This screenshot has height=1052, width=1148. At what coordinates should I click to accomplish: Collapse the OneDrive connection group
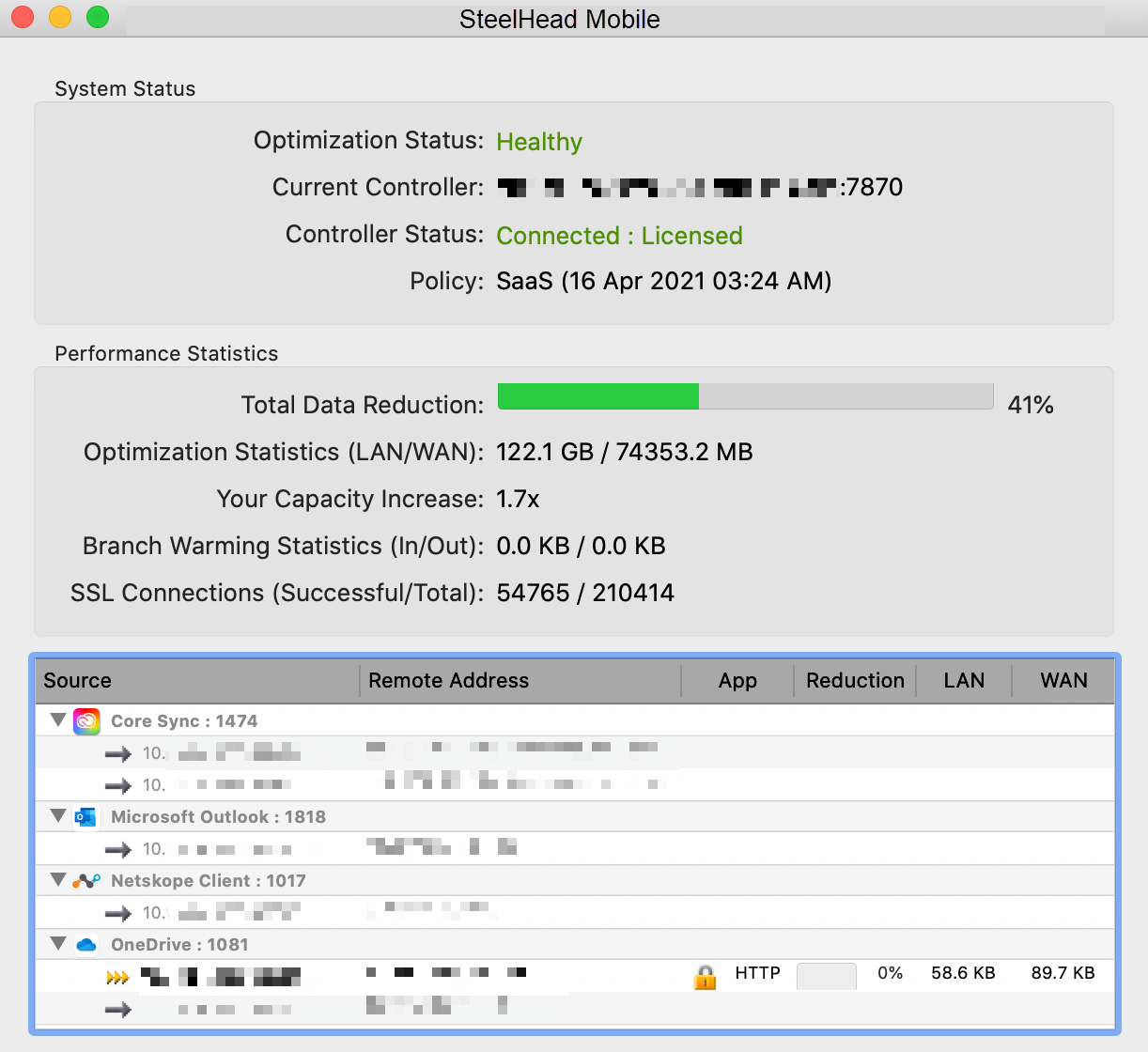[58, 944]
